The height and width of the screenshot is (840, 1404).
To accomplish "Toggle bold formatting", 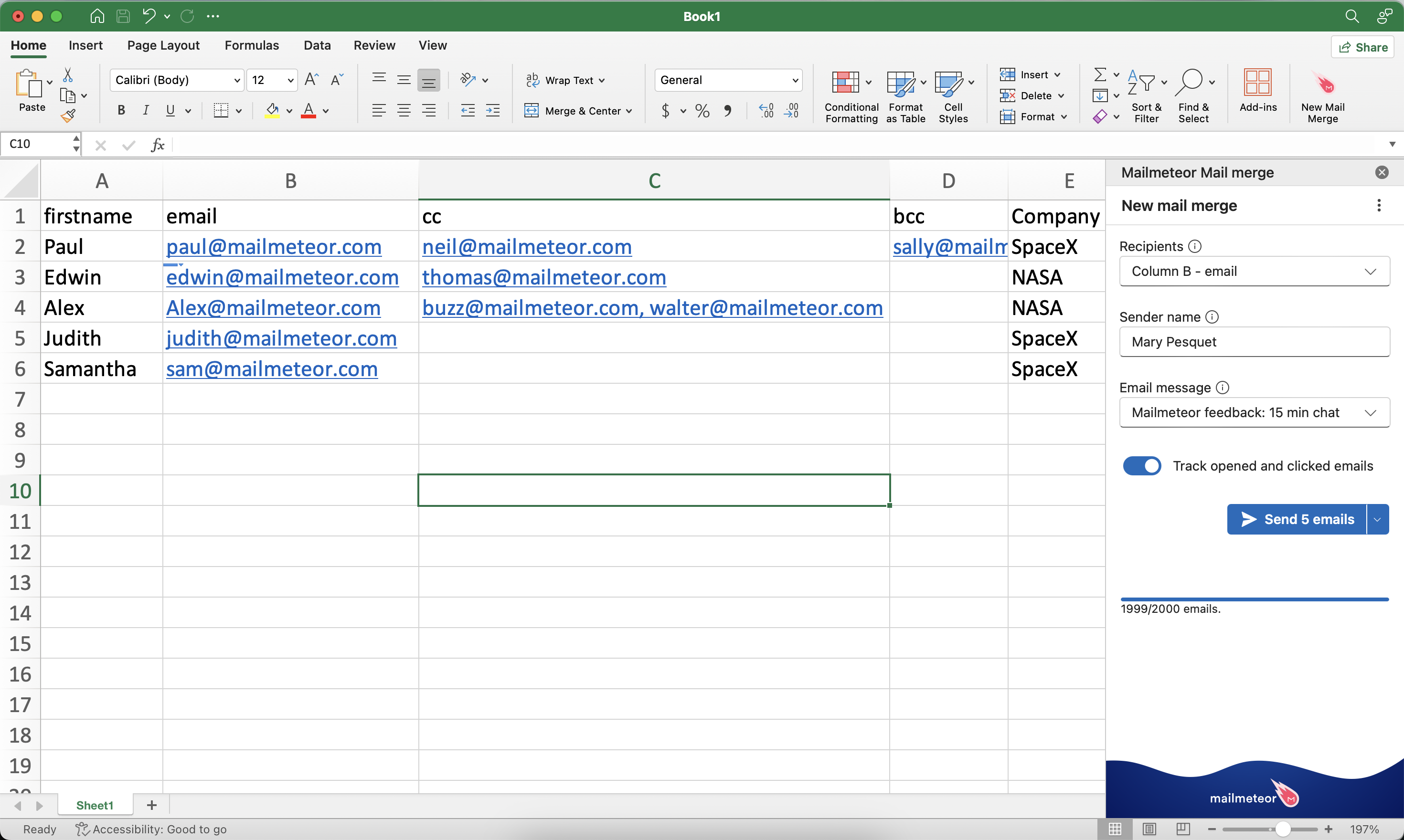I will coord(121,110).
